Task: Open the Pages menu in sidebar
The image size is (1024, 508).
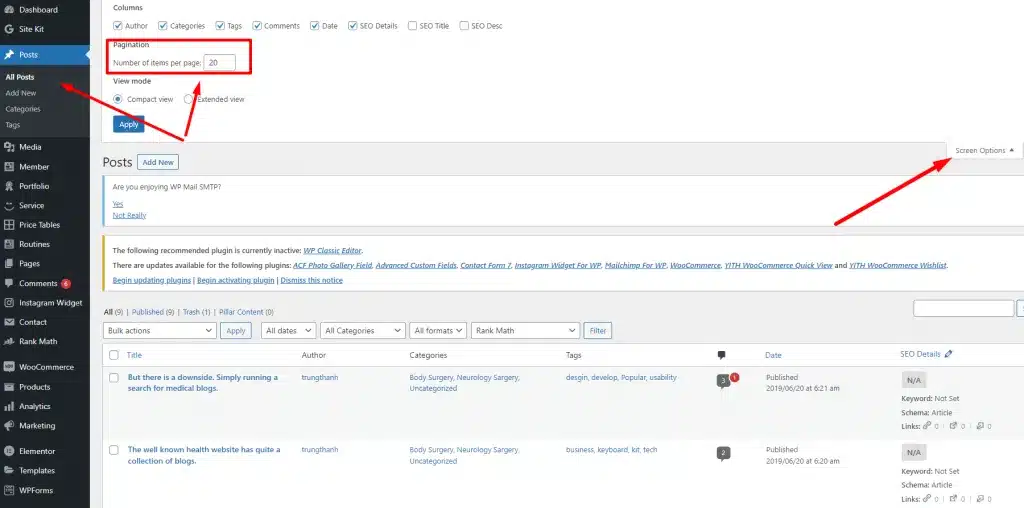Action: [29, 264]
